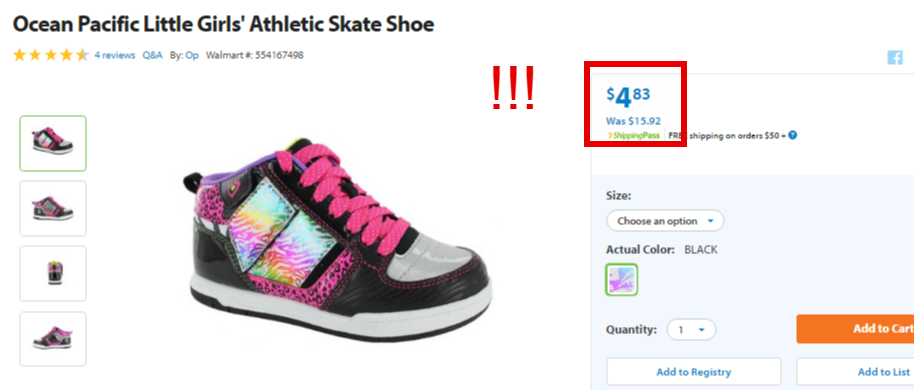Select the BLACK color swatch
The image size is (914, 390).
(x=621, y=279)
